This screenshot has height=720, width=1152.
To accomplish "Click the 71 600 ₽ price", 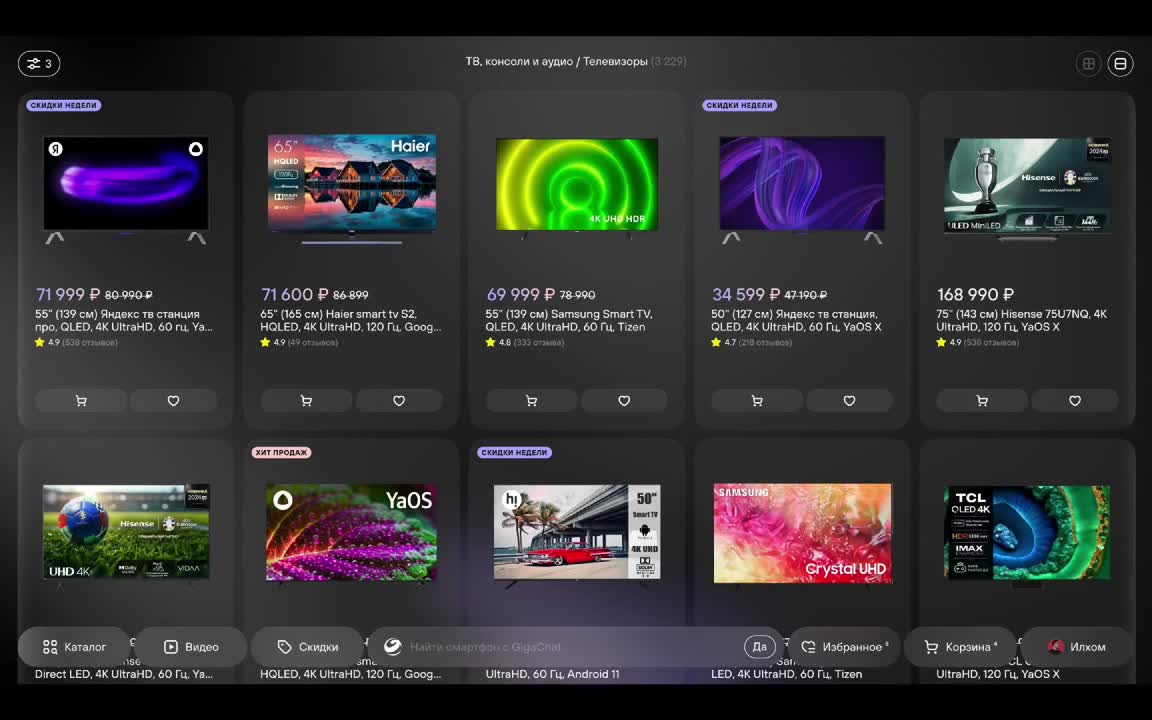I will (294, 295).
